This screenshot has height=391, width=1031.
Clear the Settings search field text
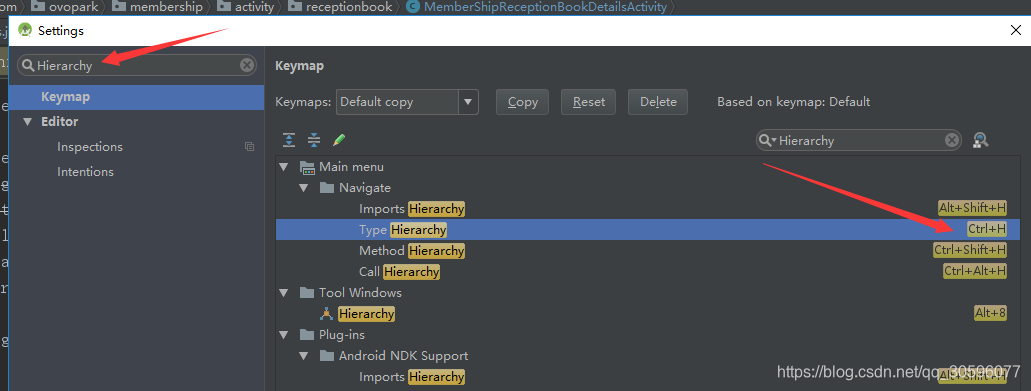tap(247, 65)
